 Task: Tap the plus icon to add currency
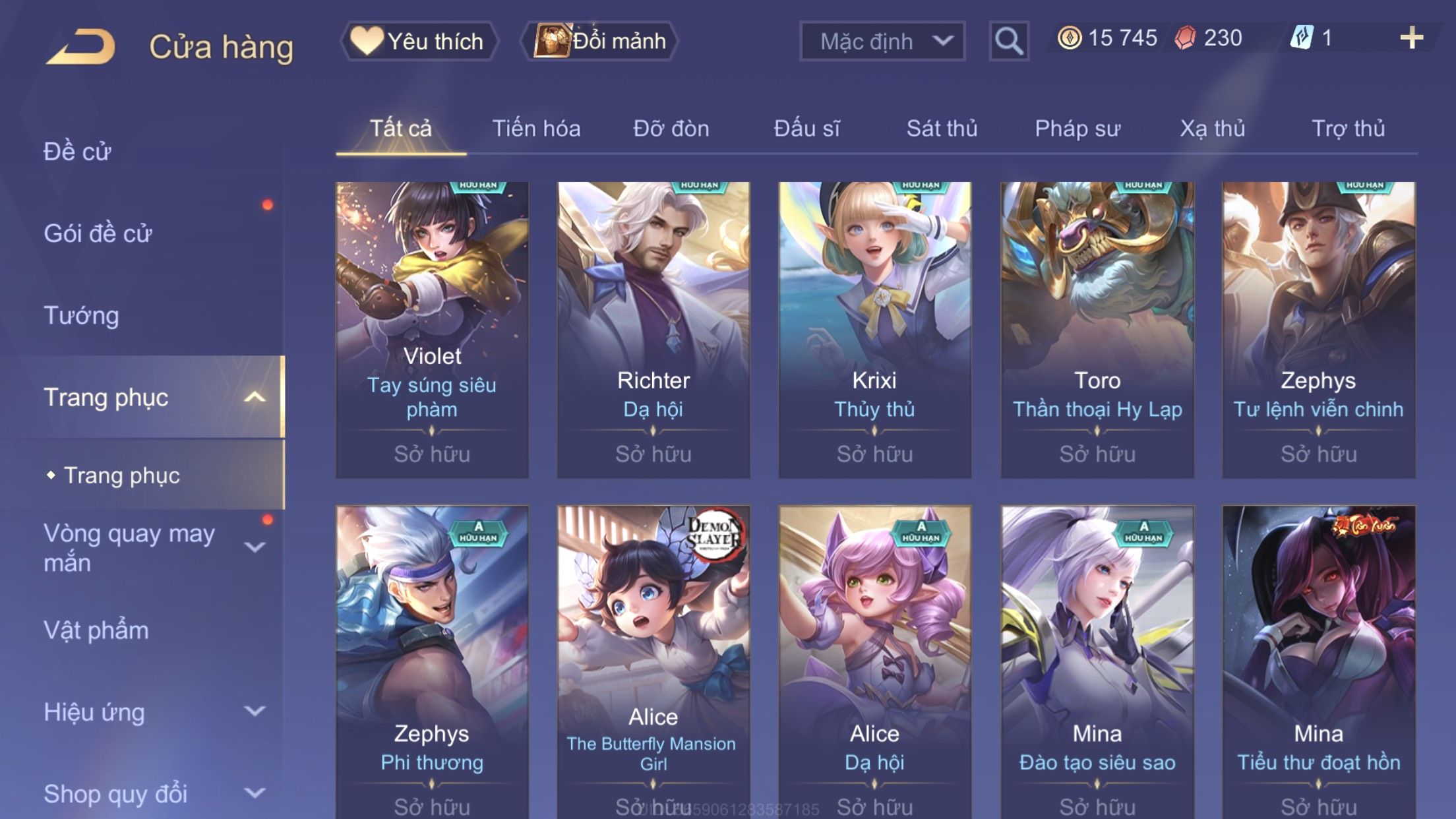point(1411,38)
